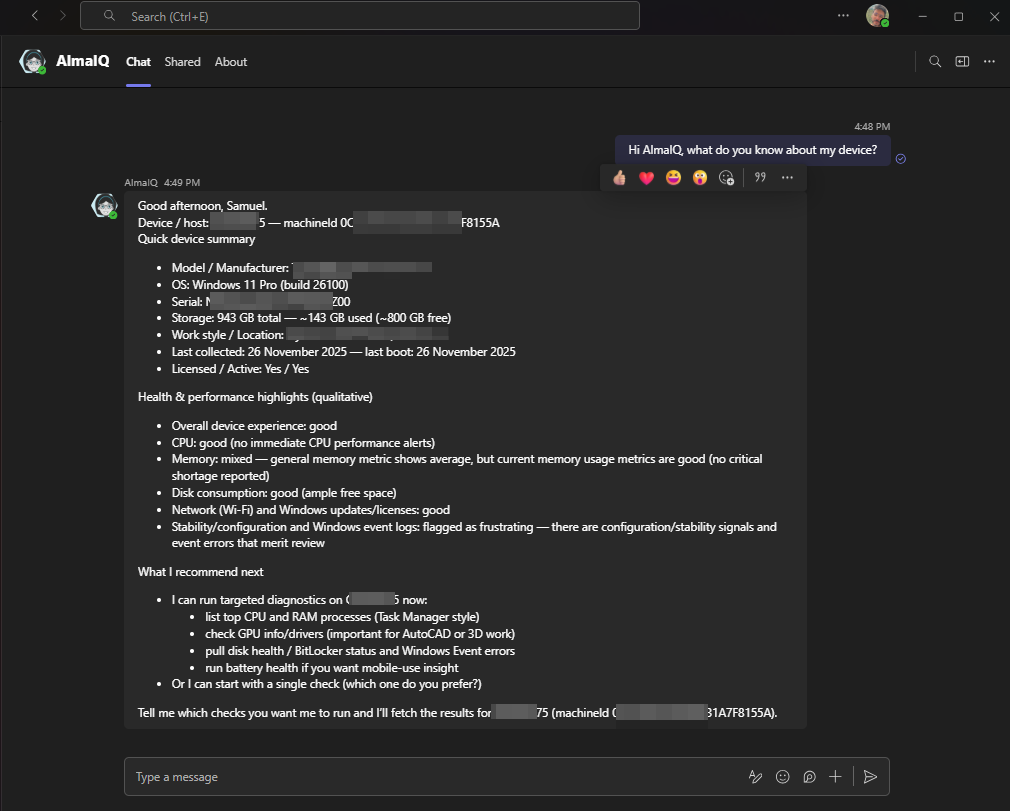Expand the plus actions menu in compose box
1010x811 pixels.
pos(835,777)
